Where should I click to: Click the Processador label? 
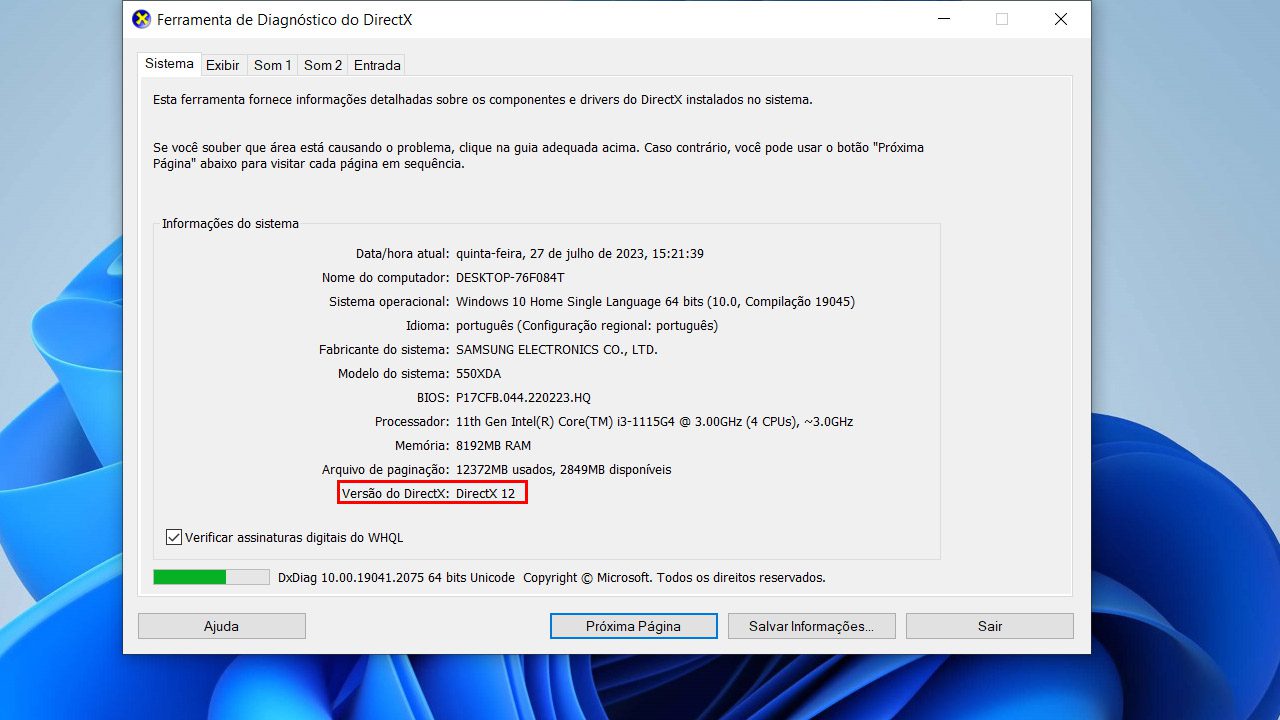click(412, 422)
